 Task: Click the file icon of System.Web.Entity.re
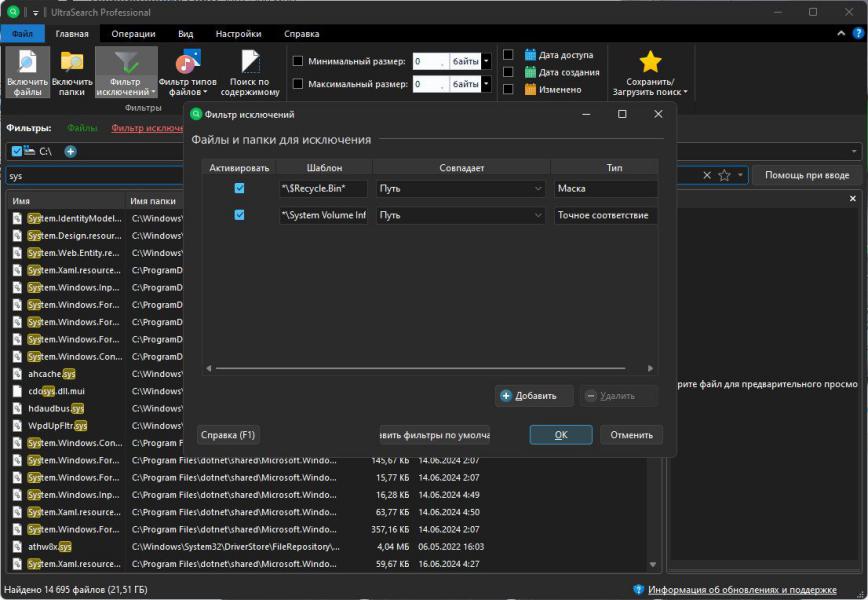pos(18,252)
